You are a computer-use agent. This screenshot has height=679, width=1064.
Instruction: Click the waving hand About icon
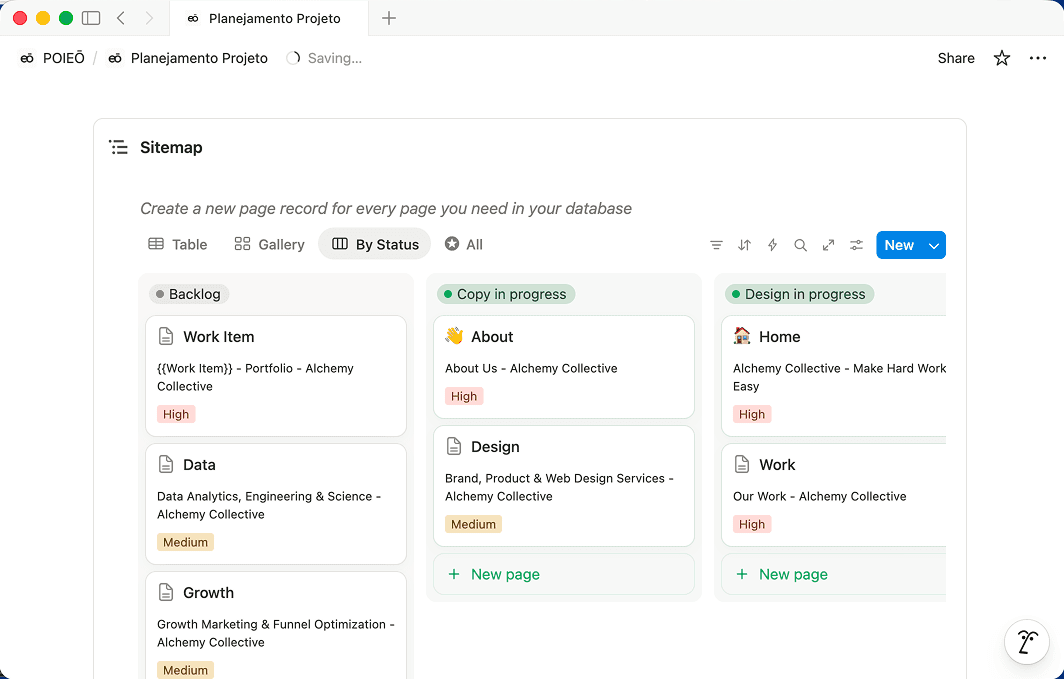[454, 336]
